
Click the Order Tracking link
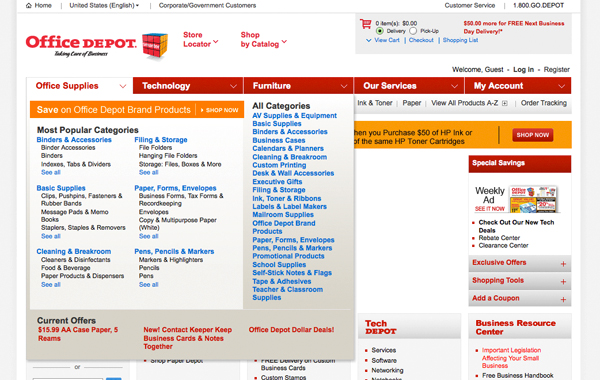[x=543, y=103]
